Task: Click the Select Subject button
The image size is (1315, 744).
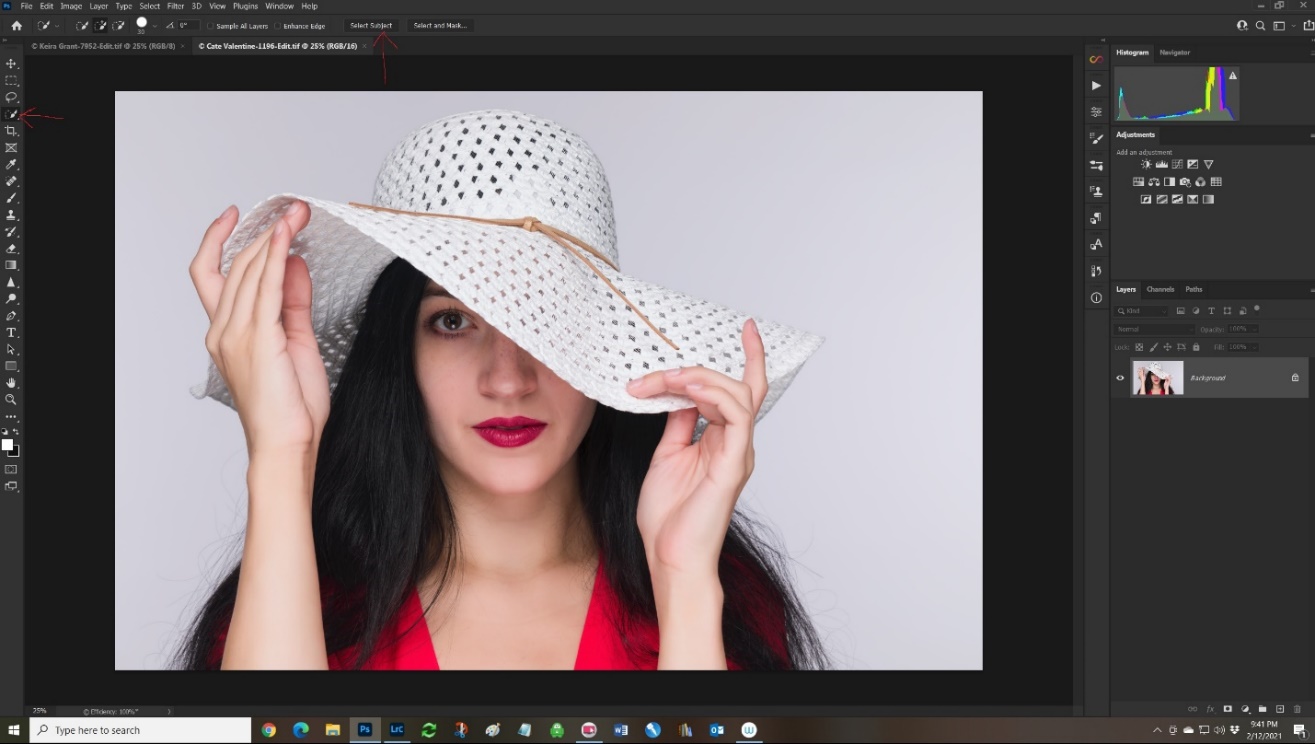Action: [371, 26]
